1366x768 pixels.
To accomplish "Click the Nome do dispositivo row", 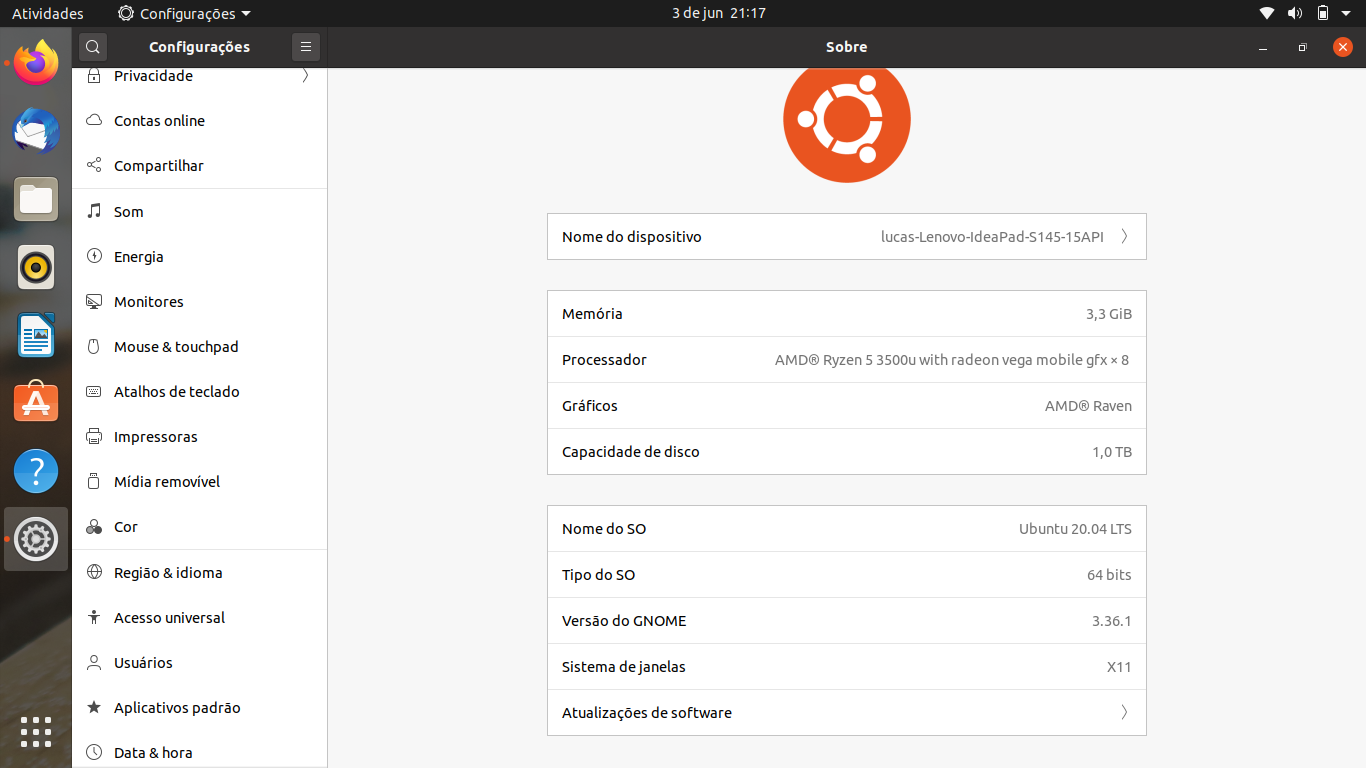I will pyautogui.click(x=847, y=237).
